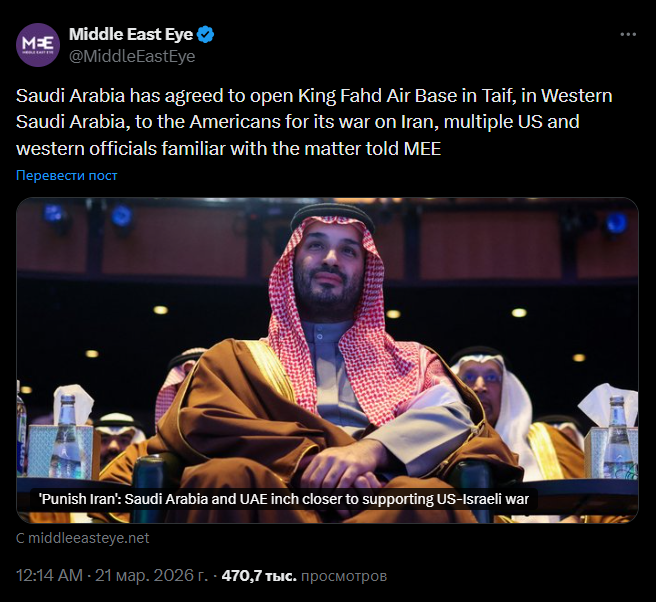Click the last line of tweet text ending "told MEE"
656x602 pixels.
pyautogui.click(x=230, y=149)
